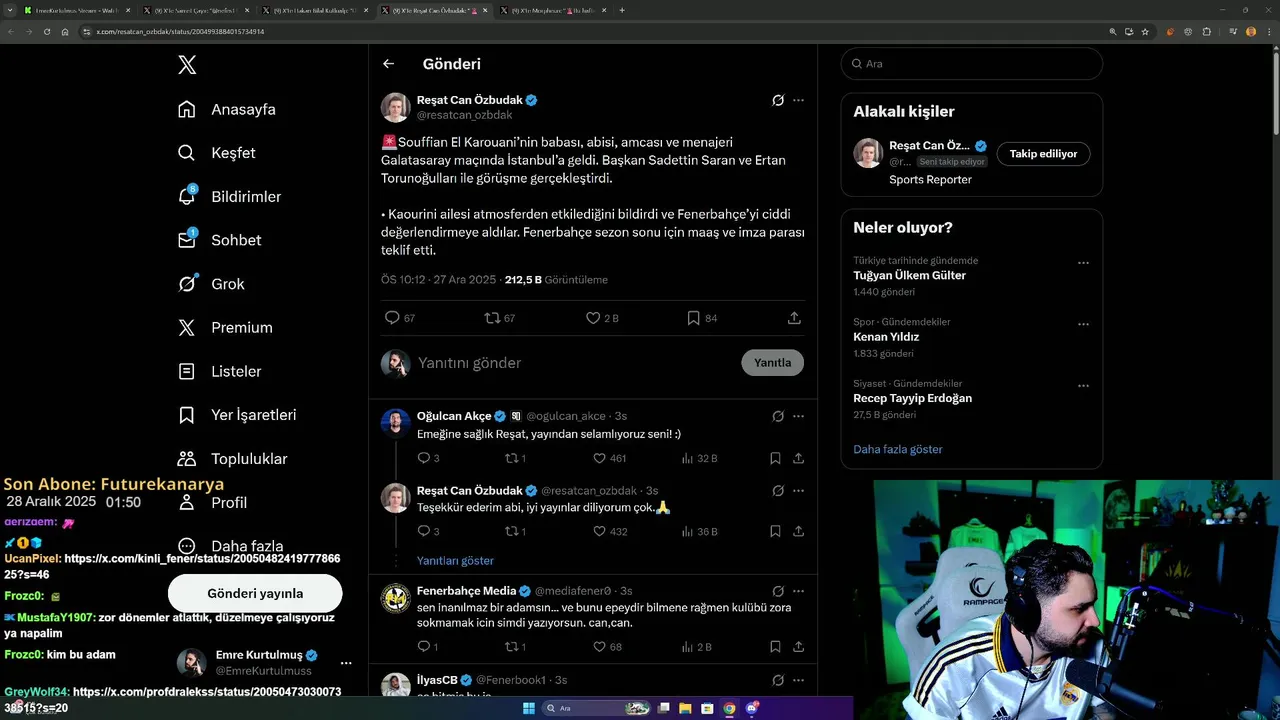The image size is (1280, 720).
Task: View 36 B analytics on Reşat's reply
Action: point(699,531)
